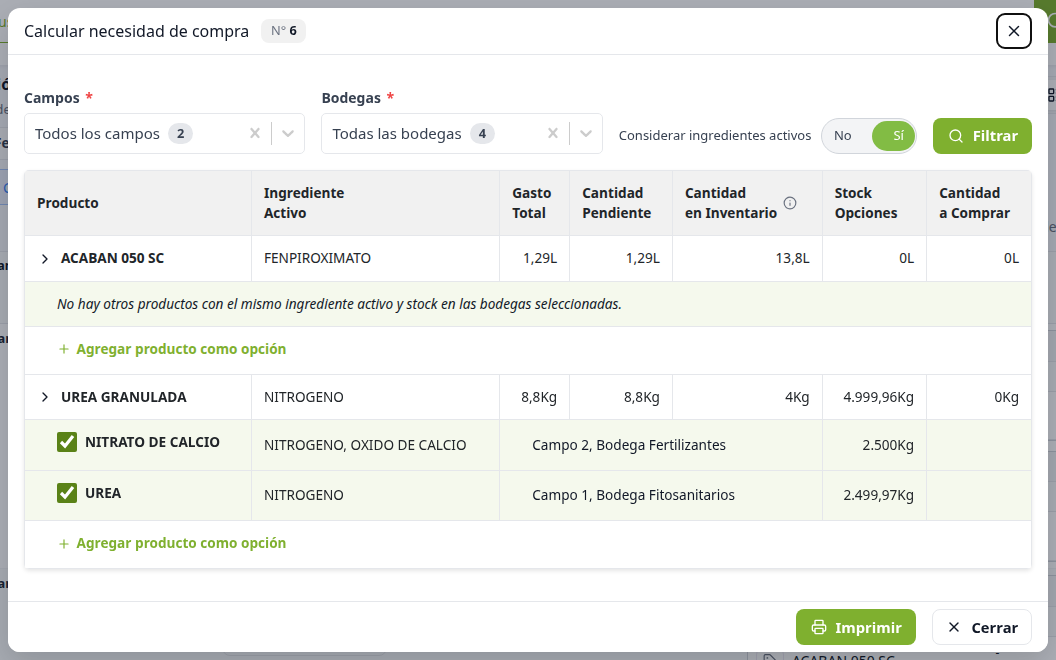The width and height of the screenshot is (1056, 660).
Task: Set active ingredients toggle to No
Action: [843, 135]
